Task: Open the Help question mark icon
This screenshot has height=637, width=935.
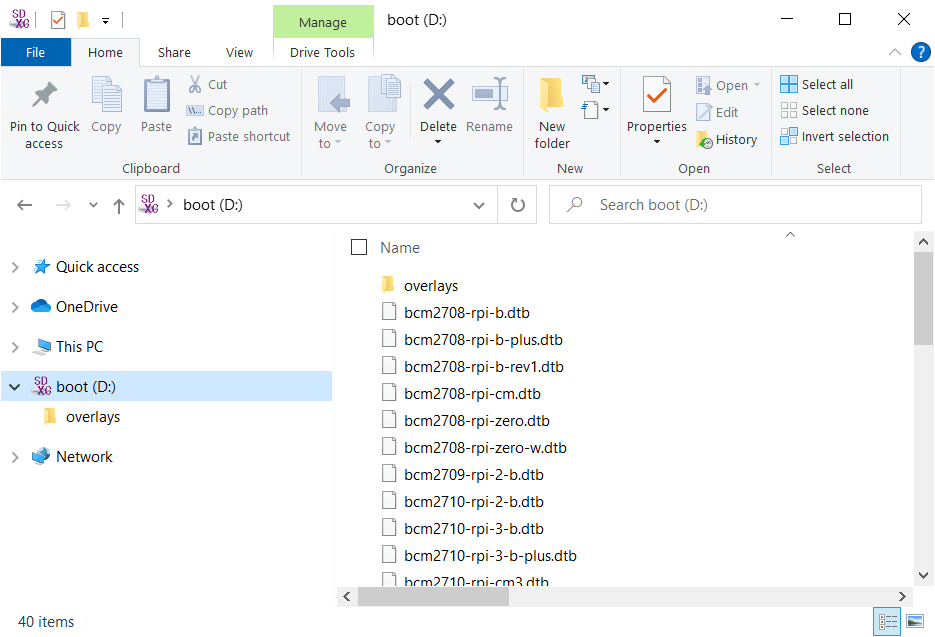Action: [x=921, y=52]
